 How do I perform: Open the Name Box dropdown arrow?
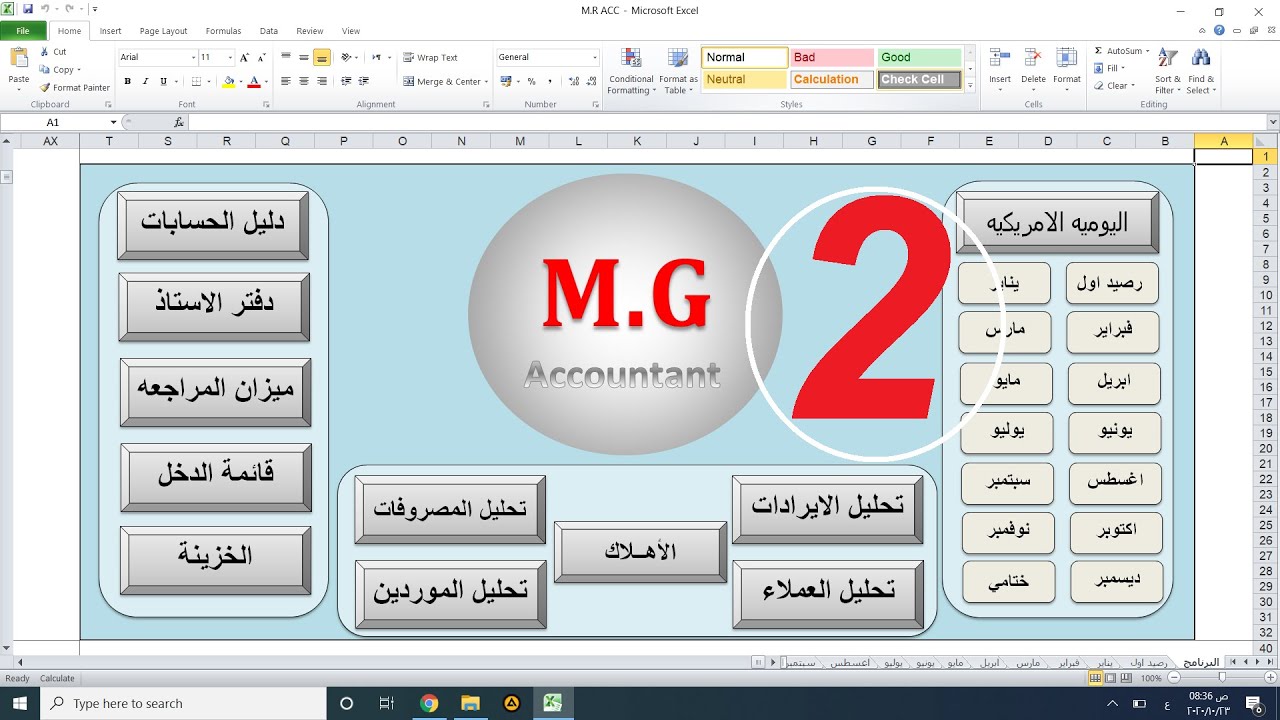click(x=113, y=122)
